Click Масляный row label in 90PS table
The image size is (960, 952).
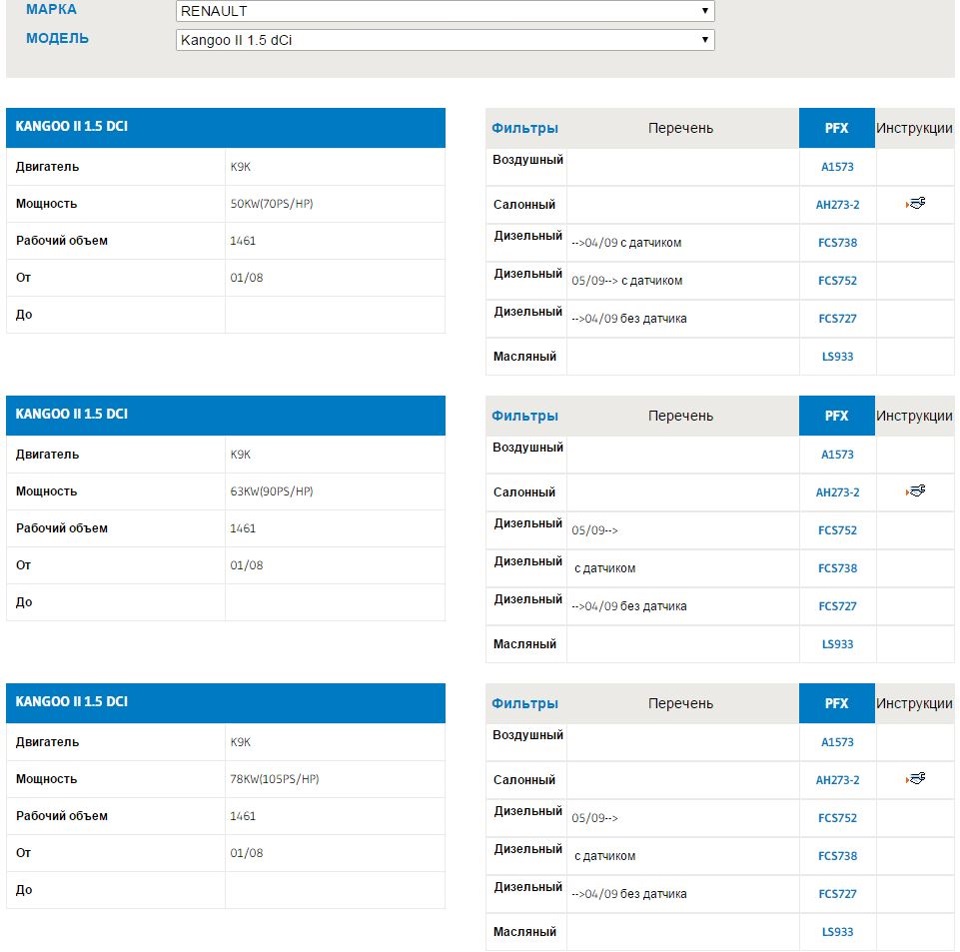pos(525,644)
